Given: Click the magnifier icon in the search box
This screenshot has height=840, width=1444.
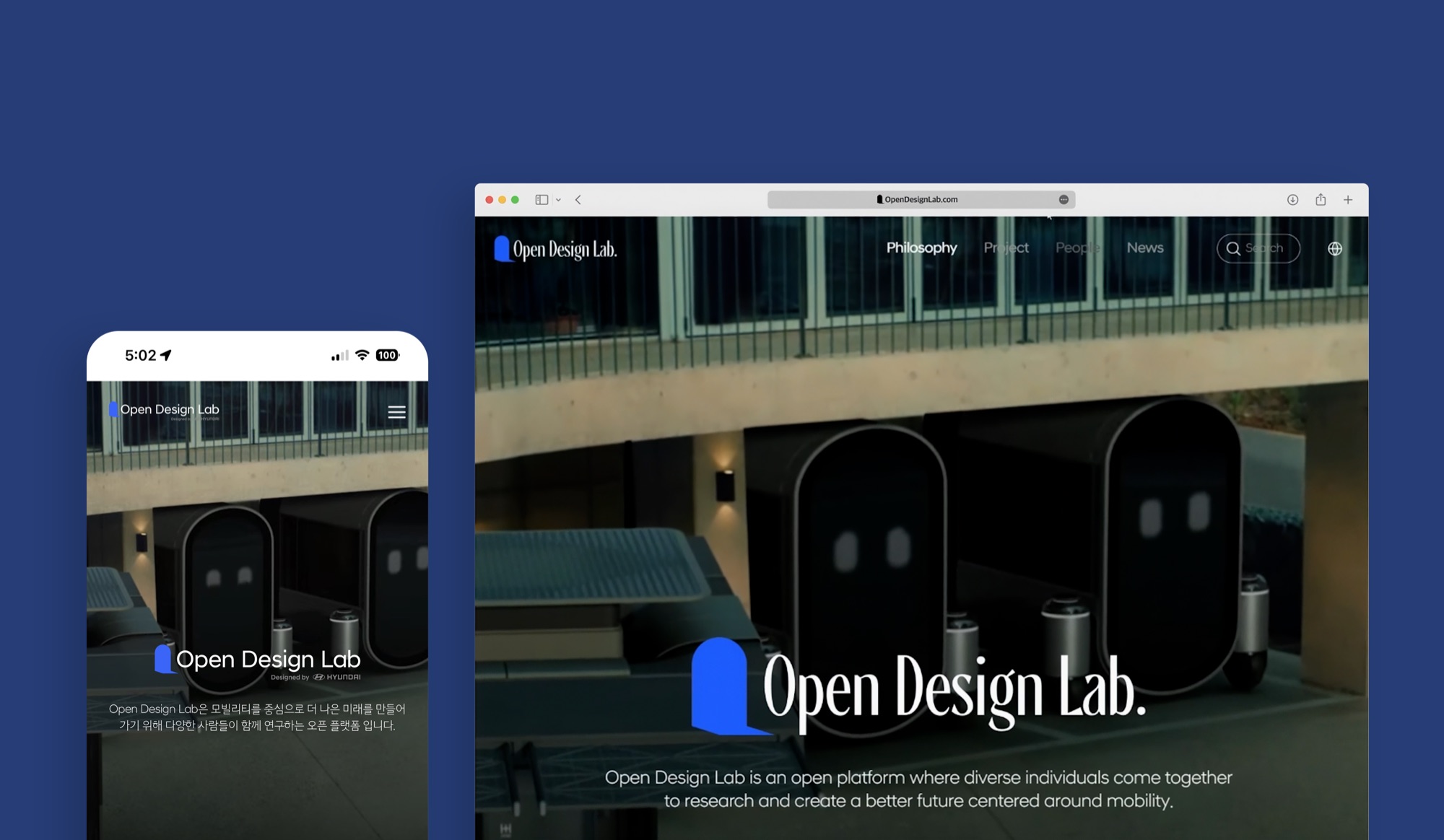Looking at the screenshot, I should 1233,248.
